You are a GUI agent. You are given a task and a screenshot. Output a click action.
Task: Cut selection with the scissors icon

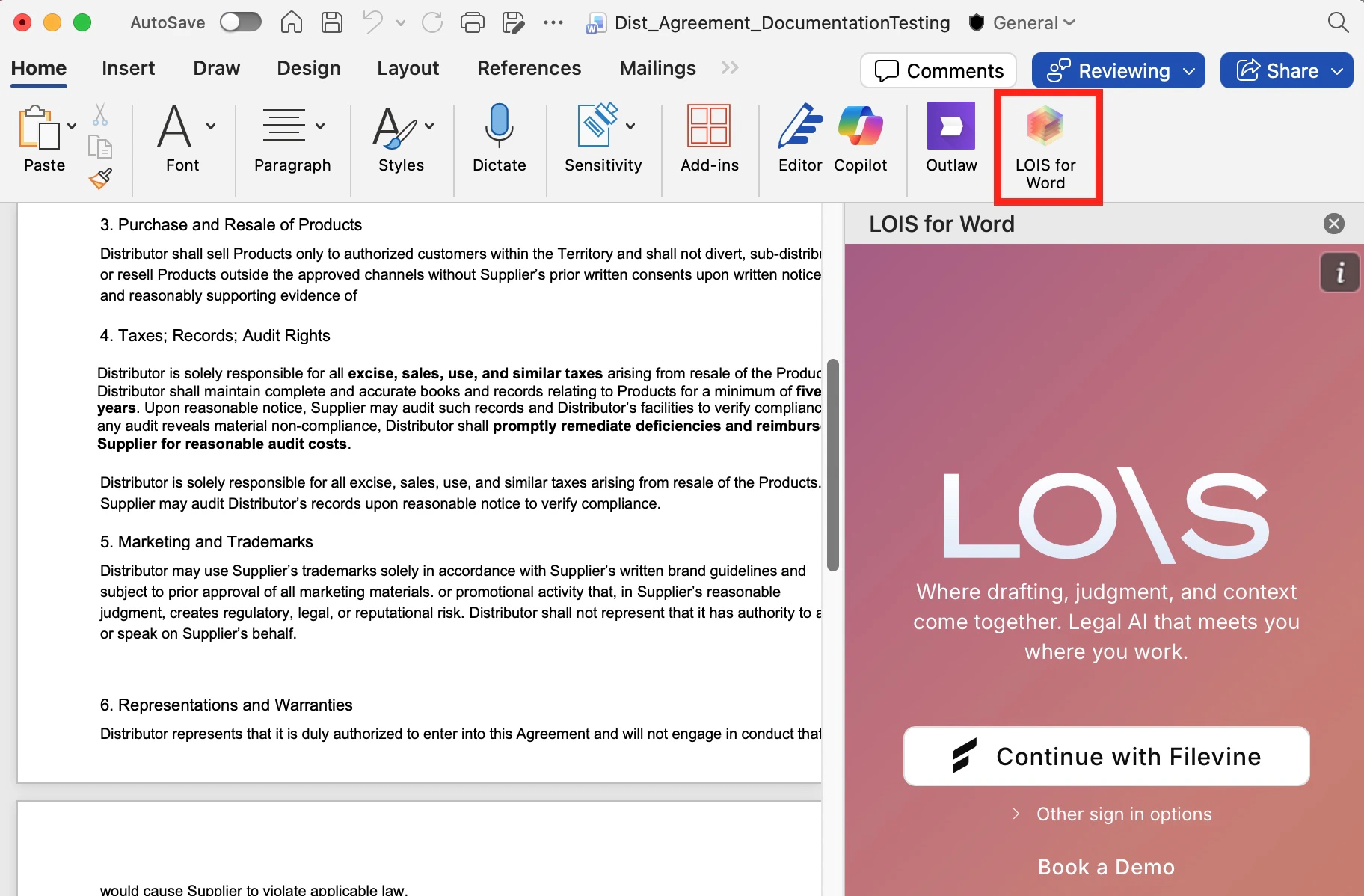point(100,114)
